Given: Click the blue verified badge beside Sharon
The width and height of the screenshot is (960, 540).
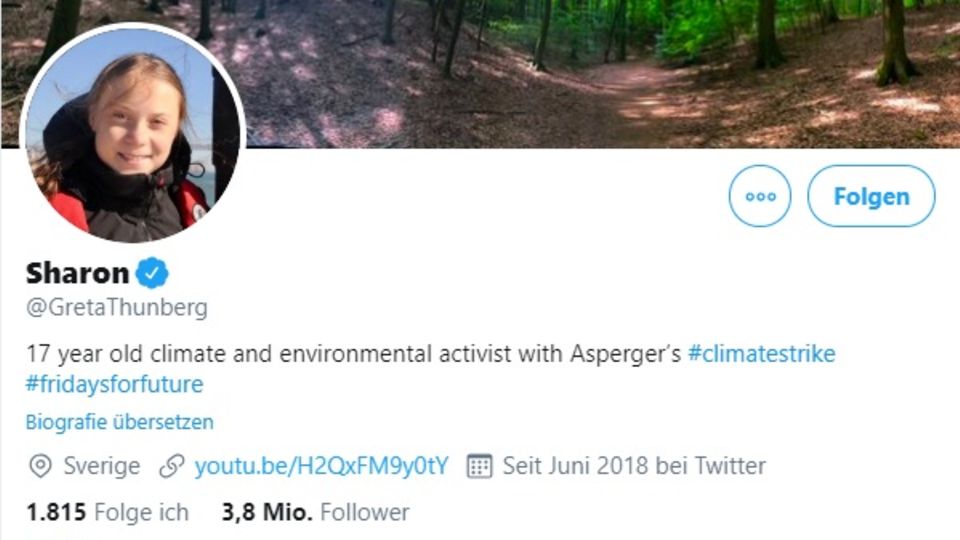Looking at the screenshot, I should pos(152,273).
